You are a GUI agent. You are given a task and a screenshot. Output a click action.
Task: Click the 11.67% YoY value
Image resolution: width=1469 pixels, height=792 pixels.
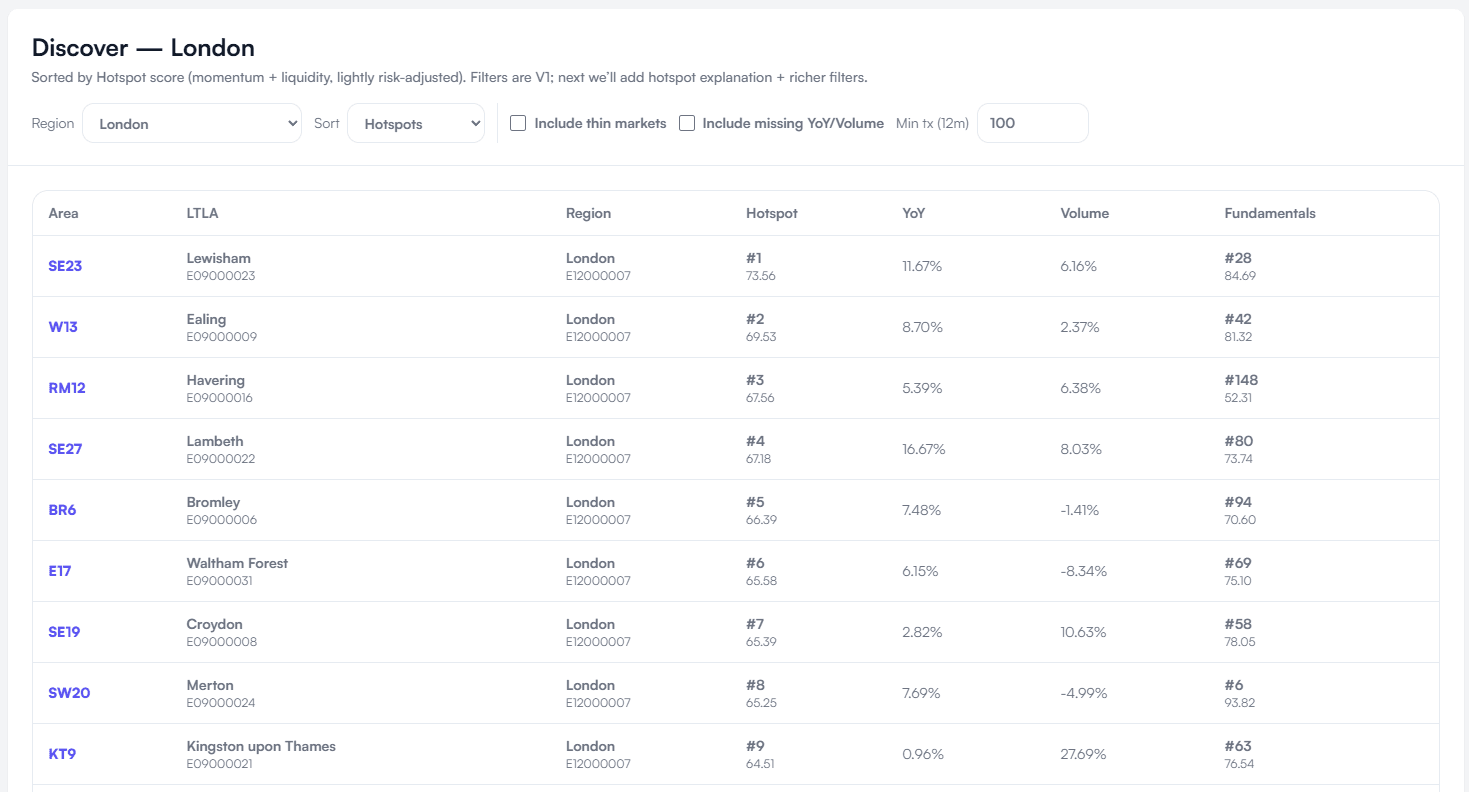(x=922, y=266)
